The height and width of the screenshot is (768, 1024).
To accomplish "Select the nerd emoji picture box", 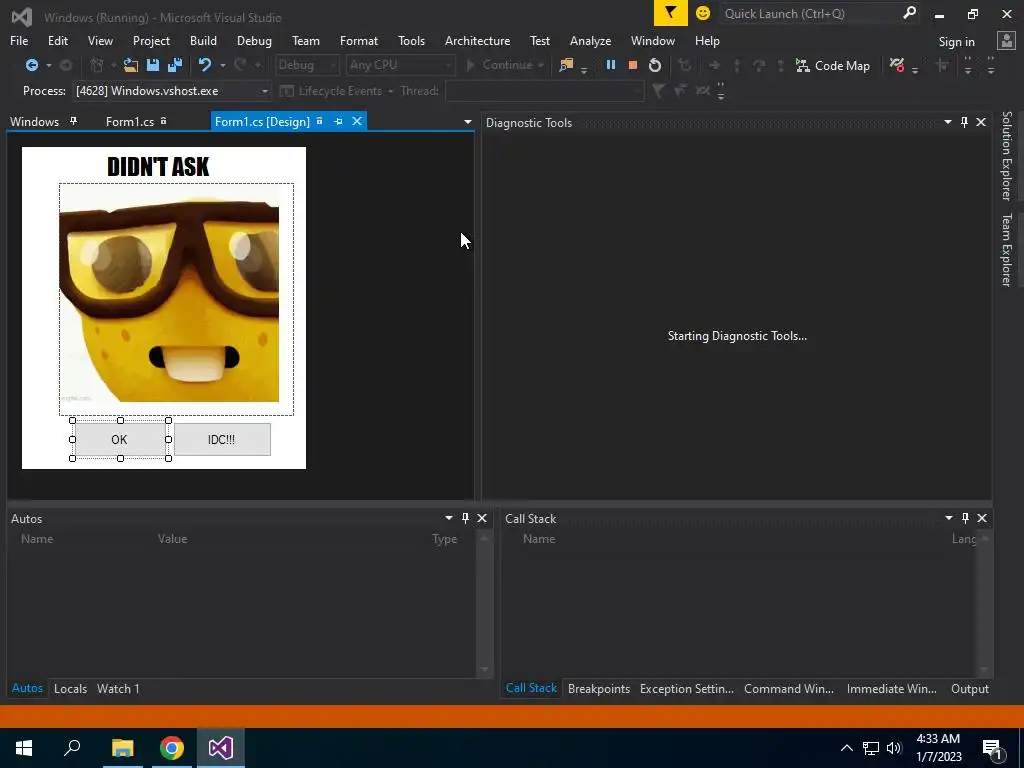I will [x=176, y=299].
